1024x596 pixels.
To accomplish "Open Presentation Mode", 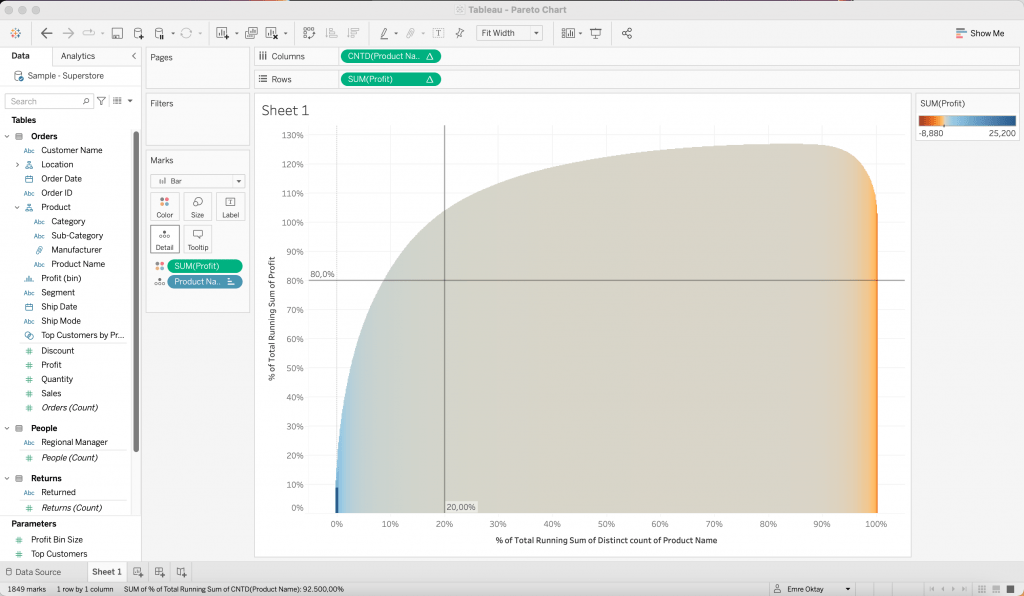I will (596, 33).
